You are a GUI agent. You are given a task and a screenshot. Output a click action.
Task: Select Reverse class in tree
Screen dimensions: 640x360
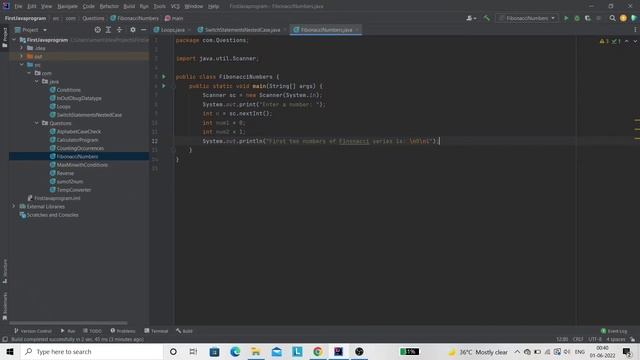(x=65, y=173)
